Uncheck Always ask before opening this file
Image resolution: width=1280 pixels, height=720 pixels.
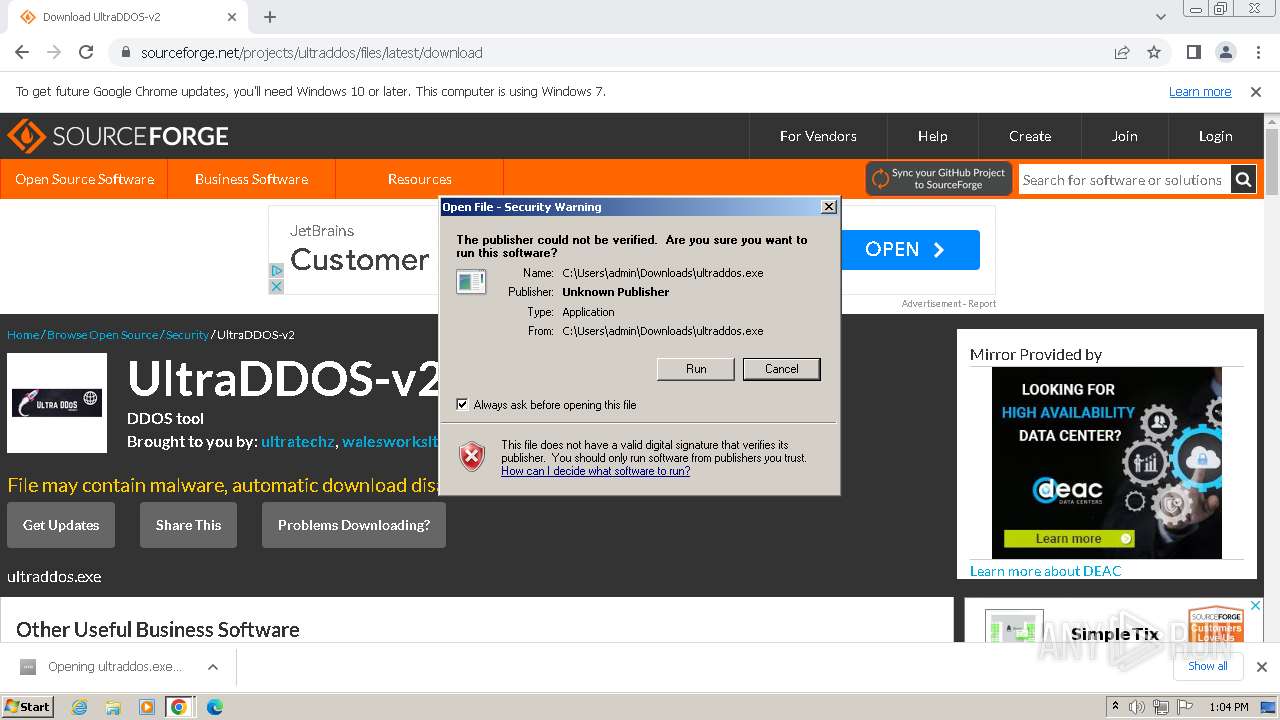[x=462, y=404]
